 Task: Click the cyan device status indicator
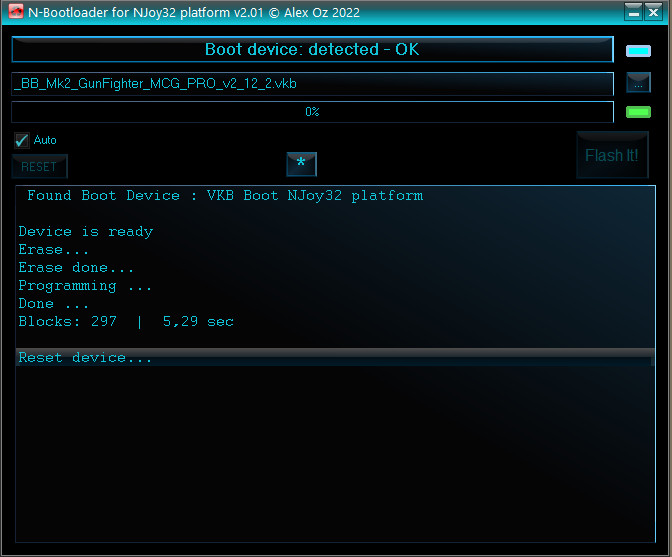(x=638, y=51)
